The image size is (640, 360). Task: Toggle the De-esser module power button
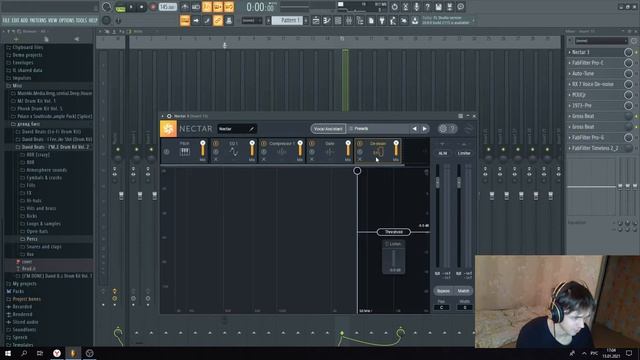click(360, 144)
